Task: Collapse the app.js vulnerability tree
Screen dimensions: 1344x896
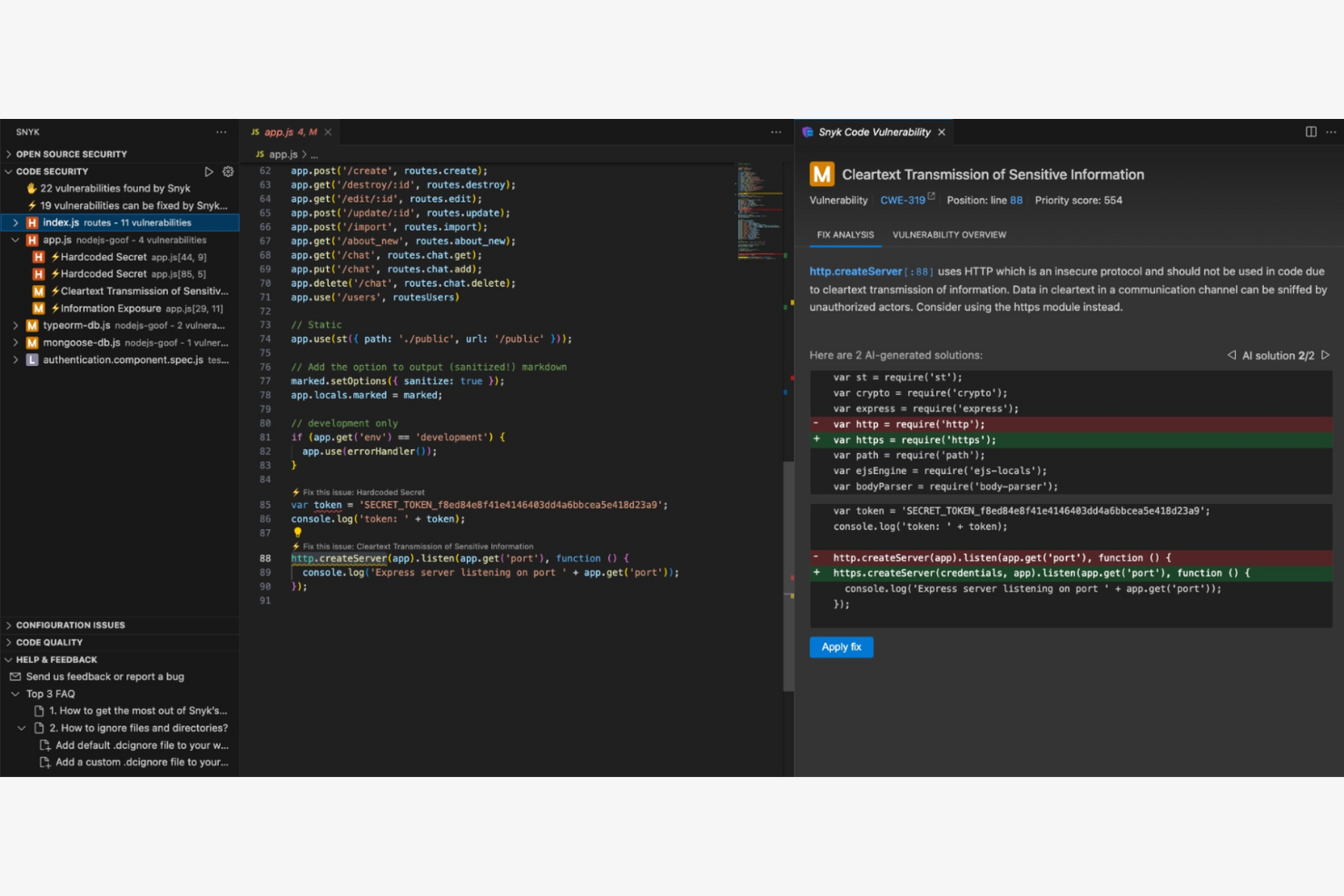Action: point(15,240)
